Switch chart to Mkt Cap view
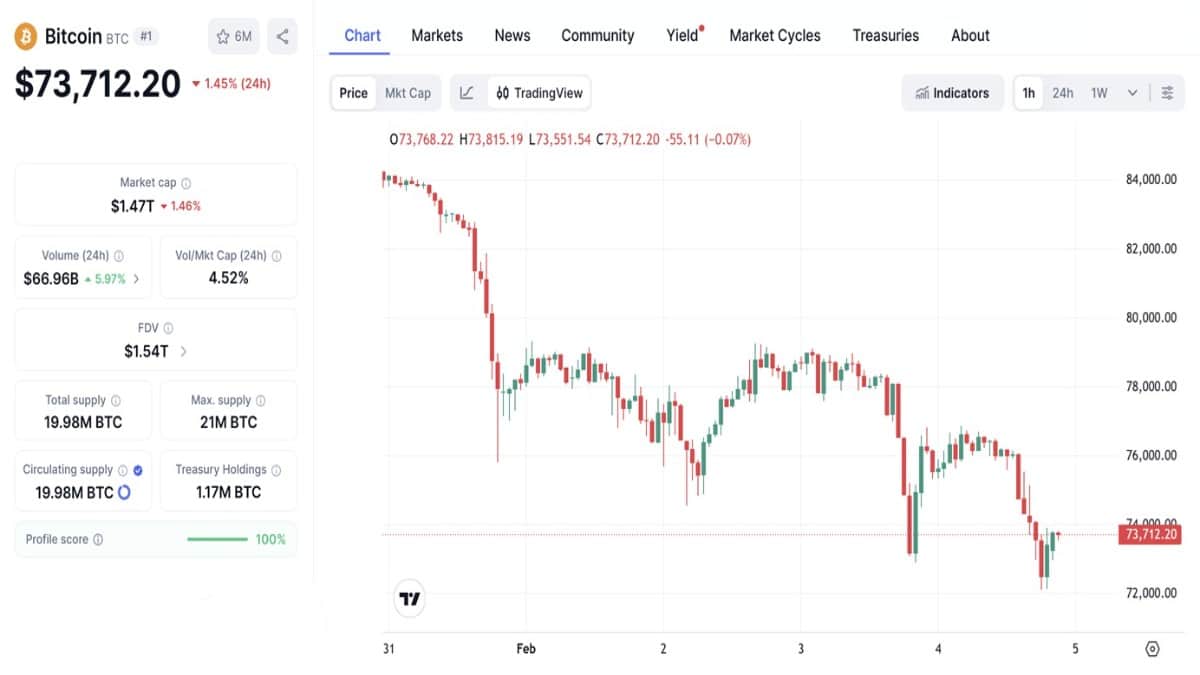Viewport: 1200px width, 675px height. 408,92
